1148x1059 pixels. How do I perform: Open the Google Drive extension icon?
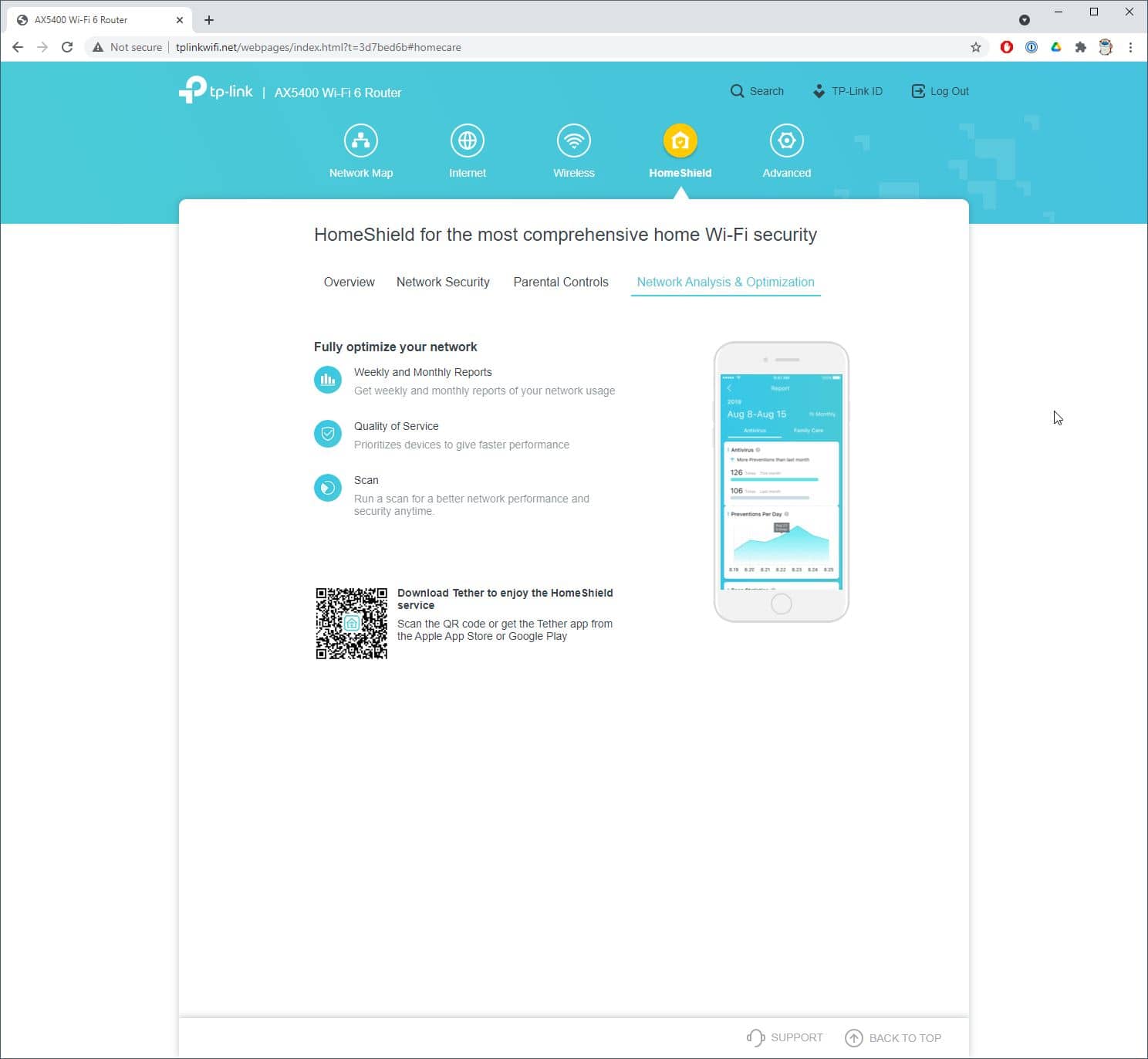pos(1056,47)
